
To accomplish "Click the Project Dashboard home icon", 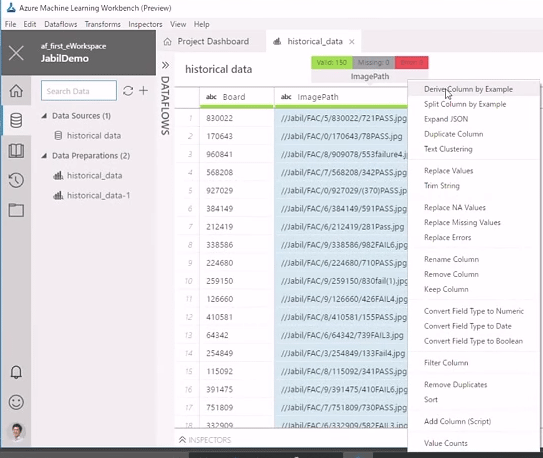I will (168, 42).
